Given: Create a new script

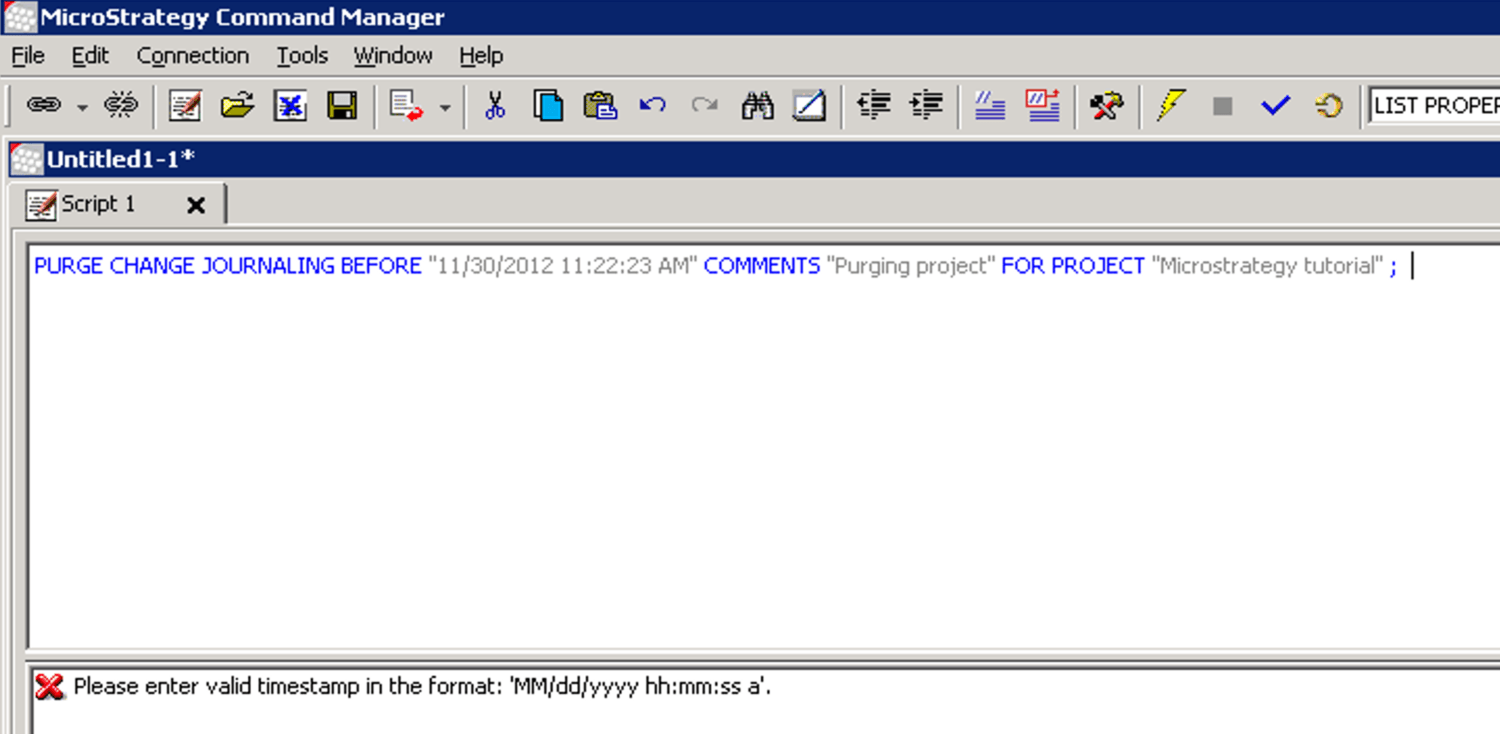Looking at the screenshot, I should (x=185, y=105).
